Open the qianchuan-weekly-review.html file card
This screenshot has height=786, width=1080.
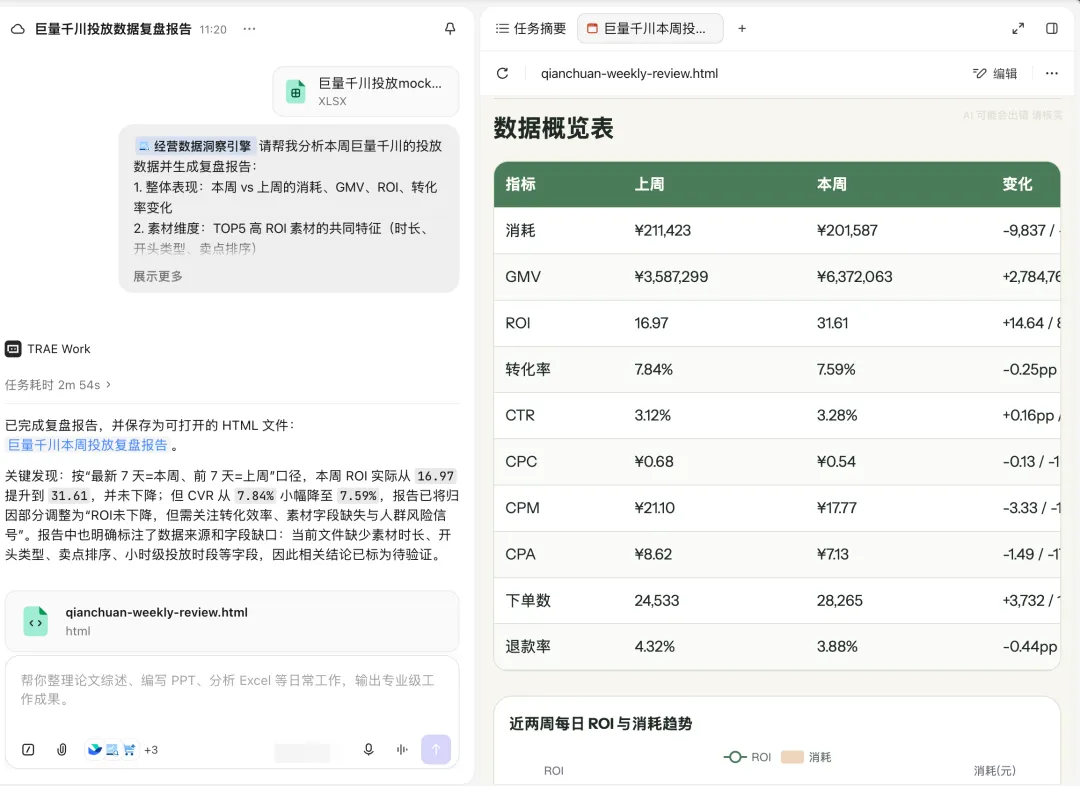pyautogui.click(x=232, y=621)
